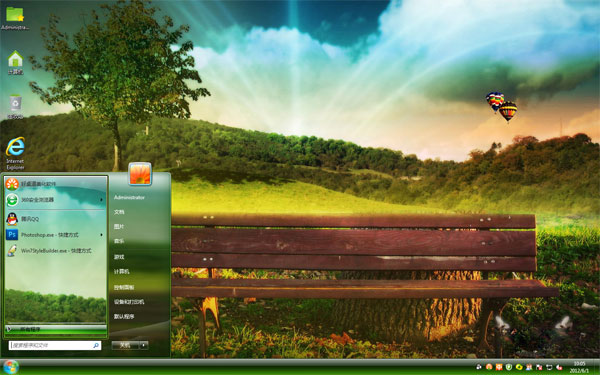This screenshot has height=375, width=600.
Task: Launch Photoshop.exe shortcut icon in Start menu
Action: pyautogui.click(x=12, y=235)
